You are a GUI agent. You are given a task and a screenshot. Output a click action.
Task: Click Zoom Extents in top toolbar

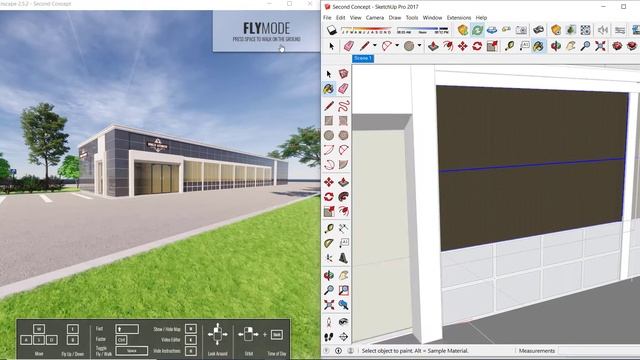tap(600, 46)
